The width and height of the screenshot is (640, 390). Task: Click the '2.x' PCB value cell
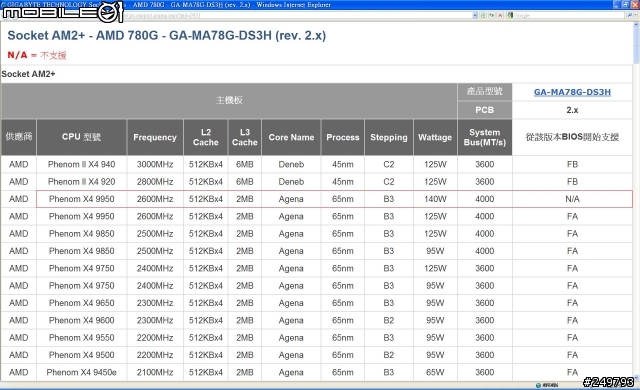pyautogui.click(x=572, y=110)
